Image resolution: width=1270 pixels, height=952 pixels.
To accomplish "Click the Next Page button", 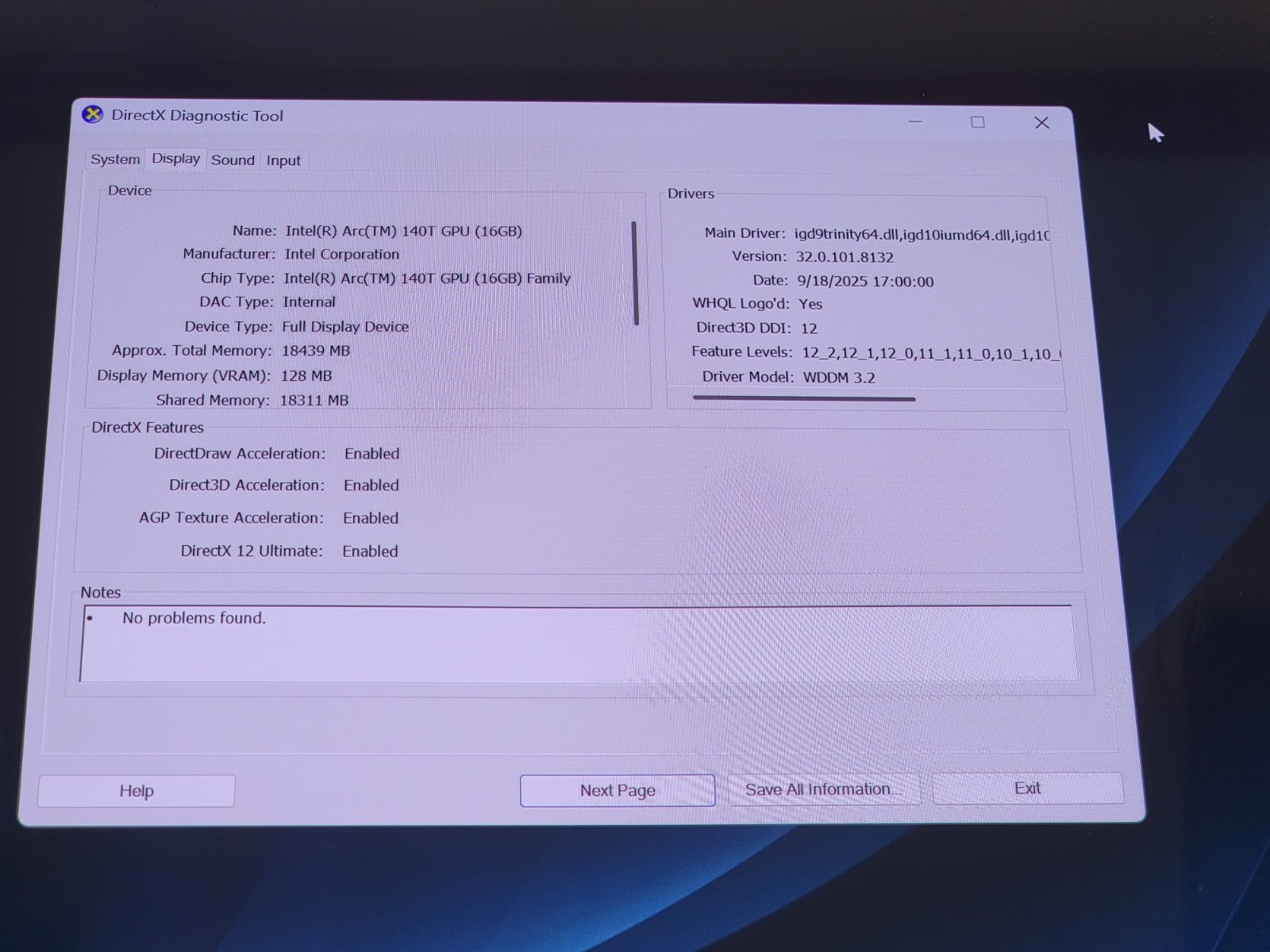I will pos(618,790).
